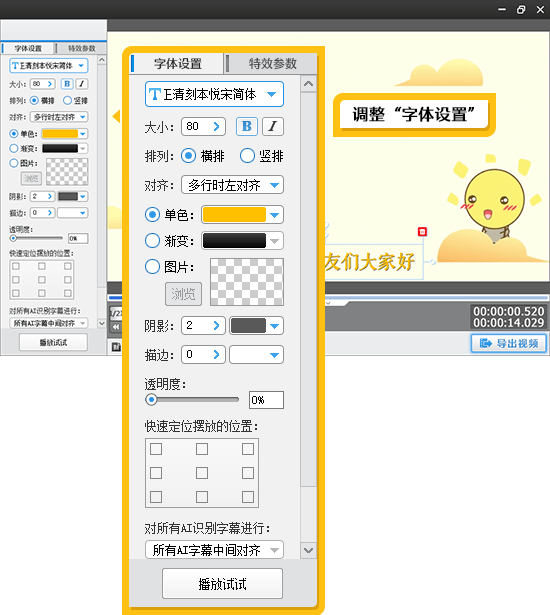
Task: Check bottom-center position box in enlarged panel
Action: tap(202, 497)
